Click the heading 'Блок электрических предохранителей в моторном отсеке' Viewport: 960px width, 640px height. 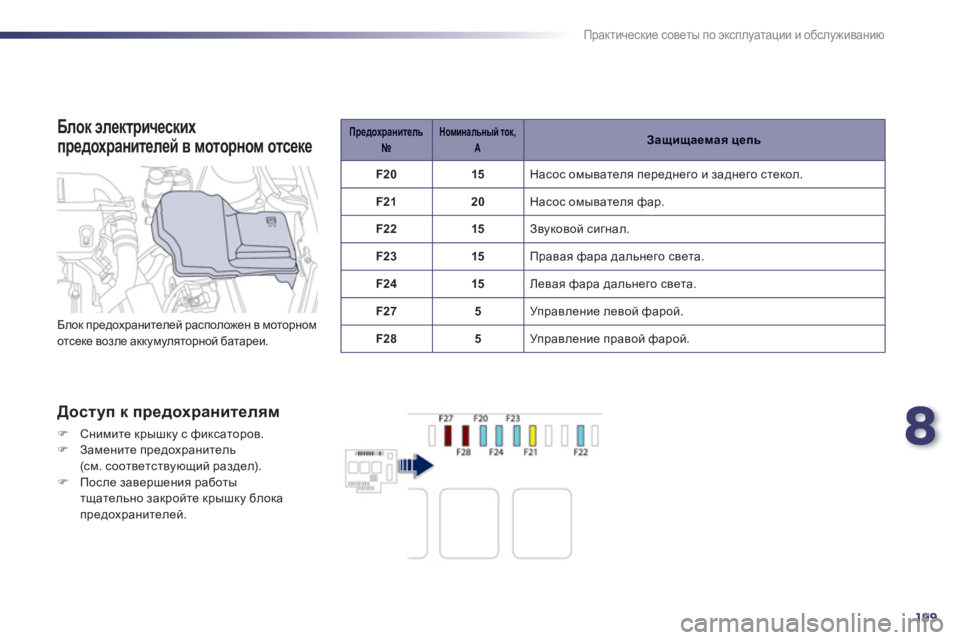[184, 137]
